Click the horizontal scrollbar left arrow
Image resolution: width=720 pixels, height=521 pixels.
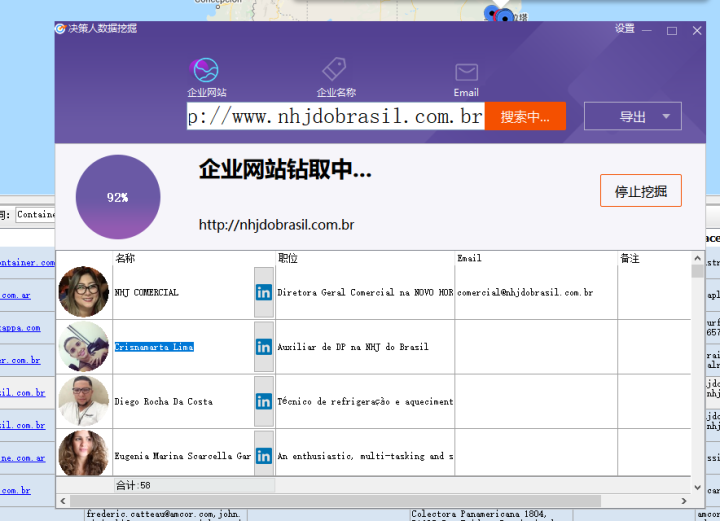point(63,501)
